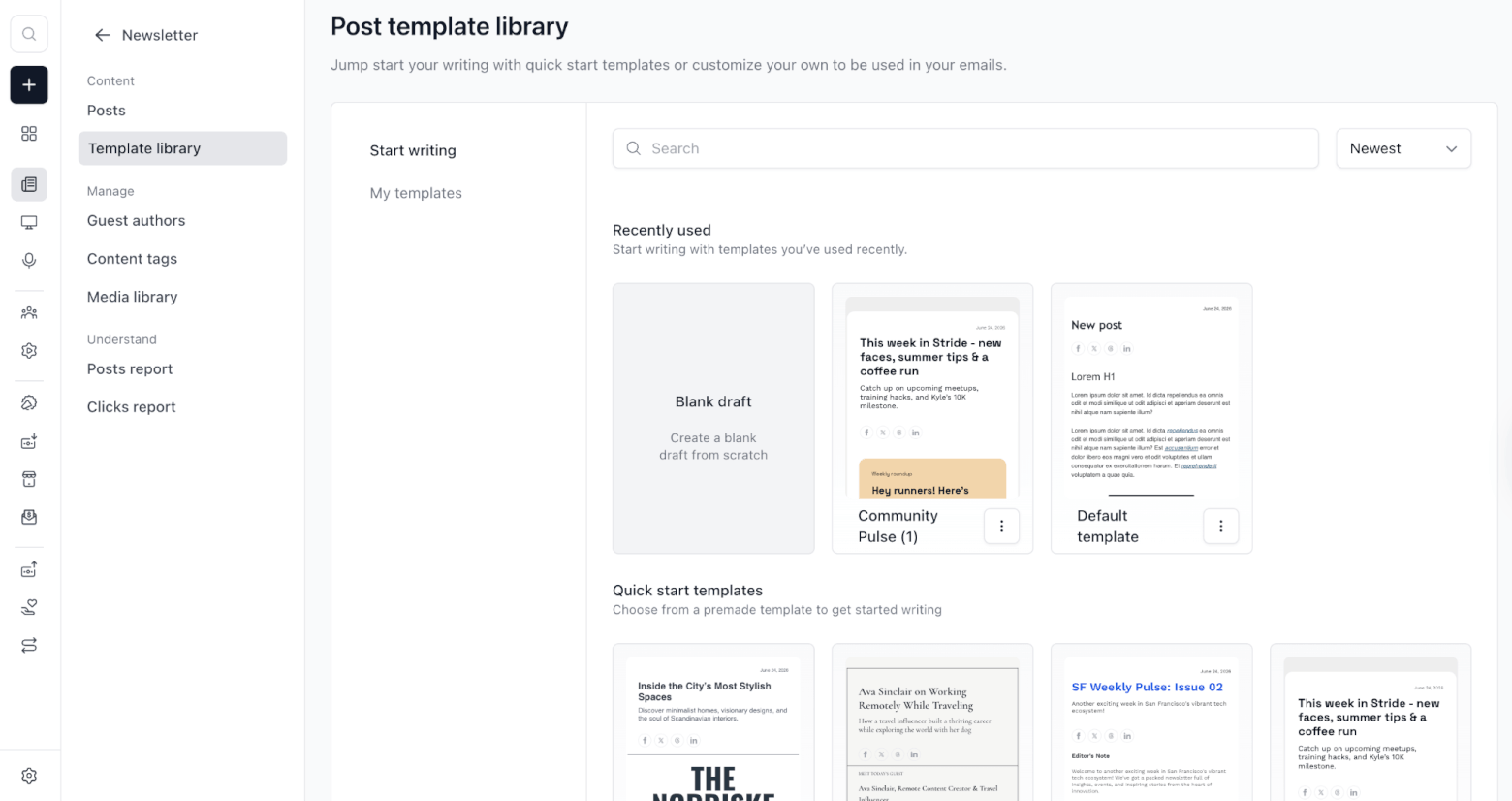Click the envelope with dollar icon
This screenshot has height=801, width=1512.
(29, 517)
